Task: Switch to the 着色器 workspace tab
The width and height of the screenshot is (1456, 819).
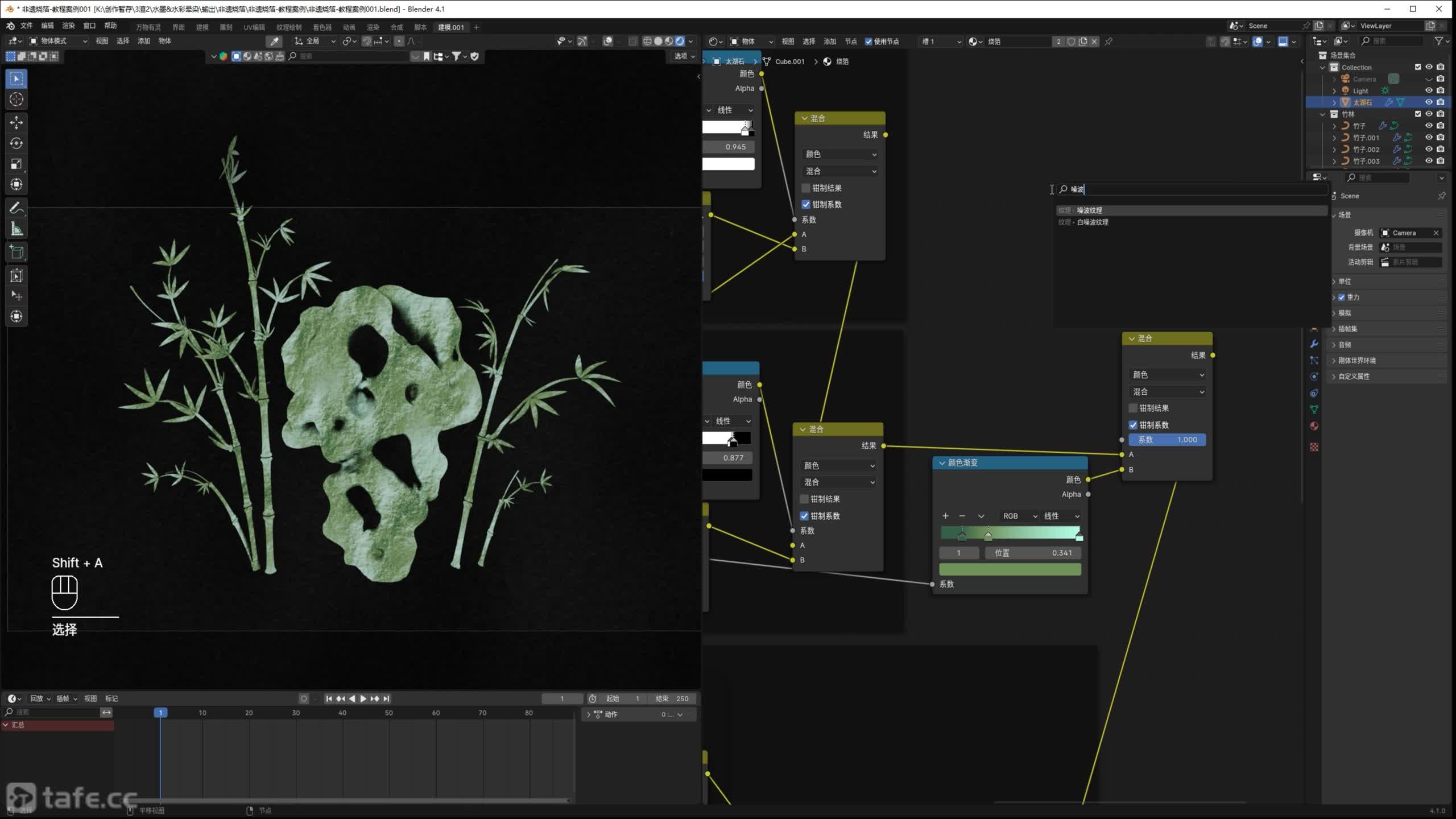Action: click(322, 27)
